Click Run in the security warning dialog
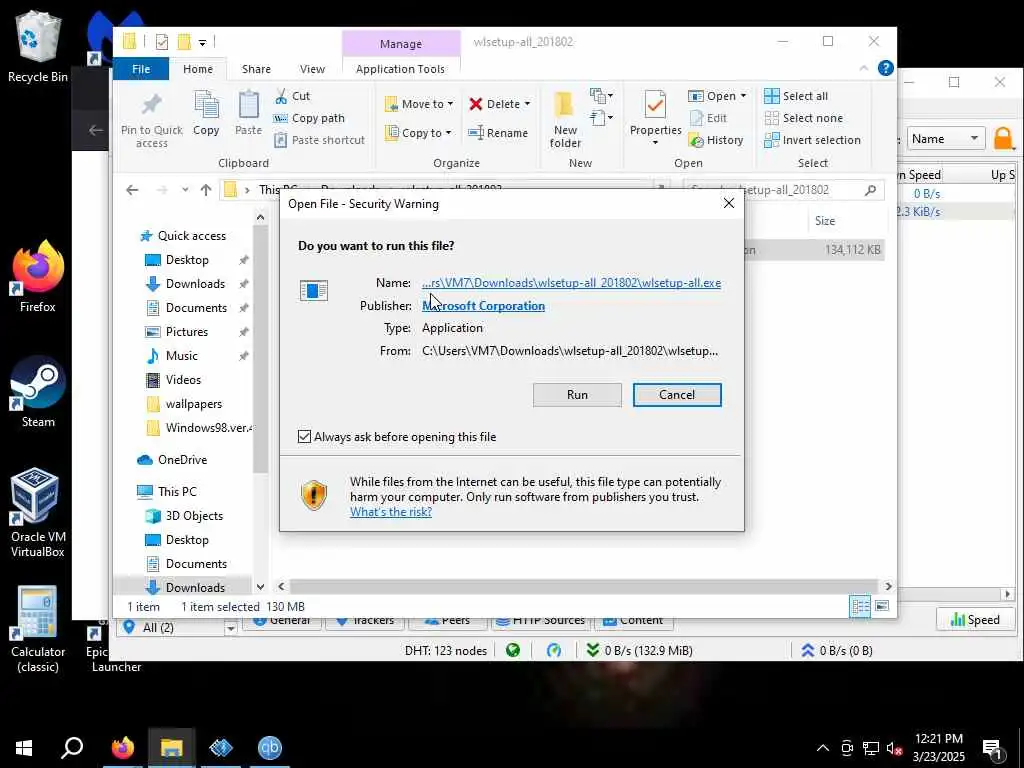Viewport: 1024px width, 768px height. [577, 394]
